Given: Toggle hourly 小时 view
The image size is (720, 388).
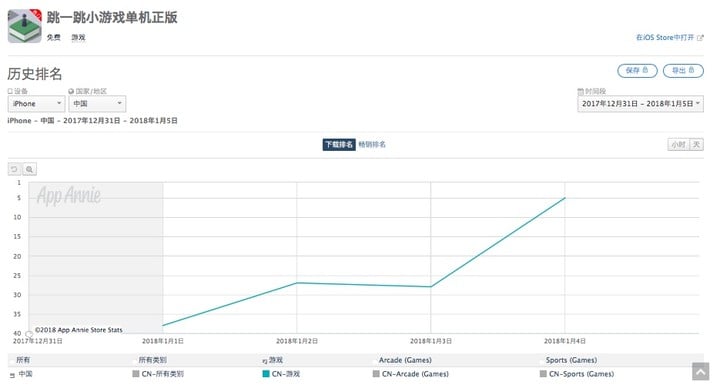Looking at the screenshot, I should click(679, 145).
